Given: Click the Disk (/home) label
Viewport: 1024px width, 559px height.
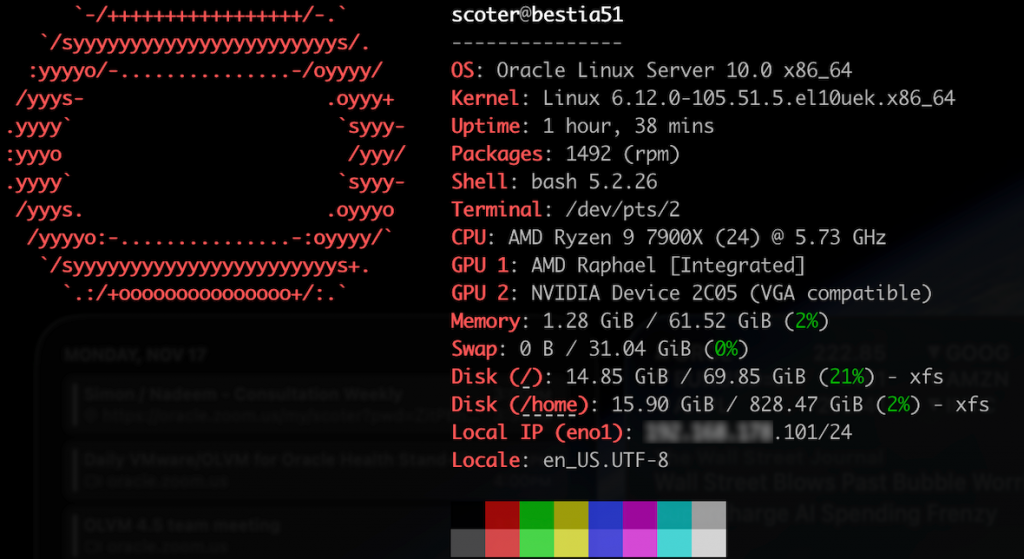Looking at the screenshot, I should pos(520,405).
